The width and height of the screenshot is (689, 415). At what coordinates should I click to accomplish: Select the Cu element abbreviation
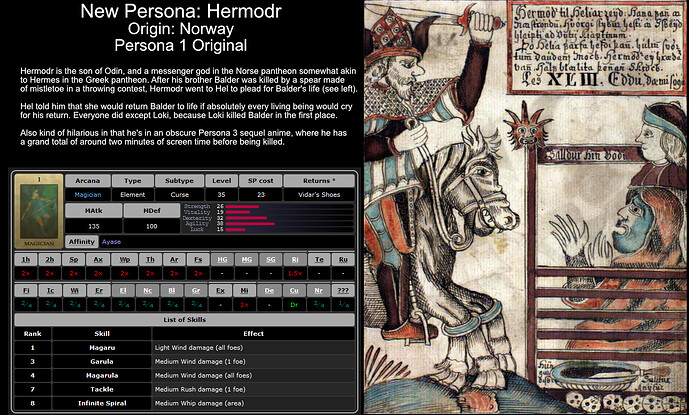point(294,291)
